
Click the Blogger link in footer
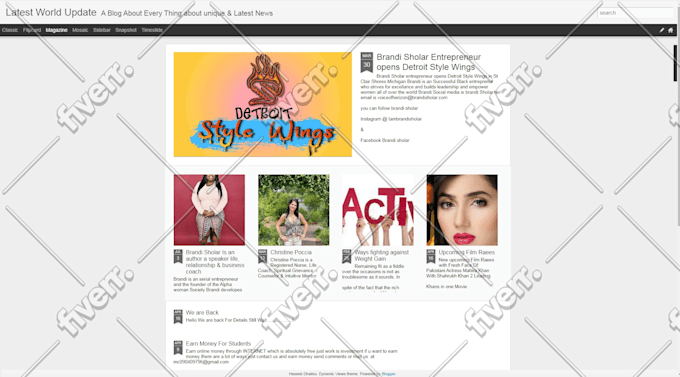click(388, 374)
